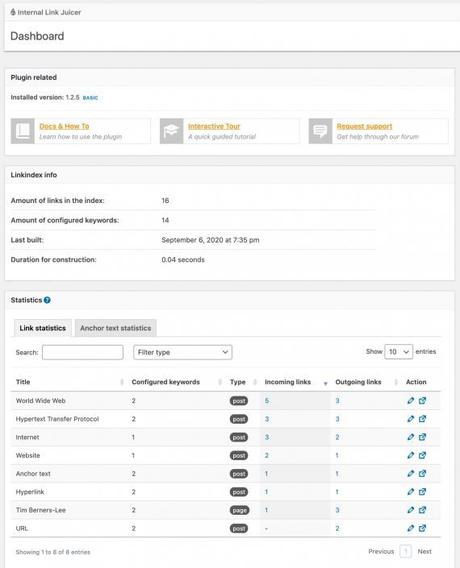Click the Previous pagination button

(381, 551)
